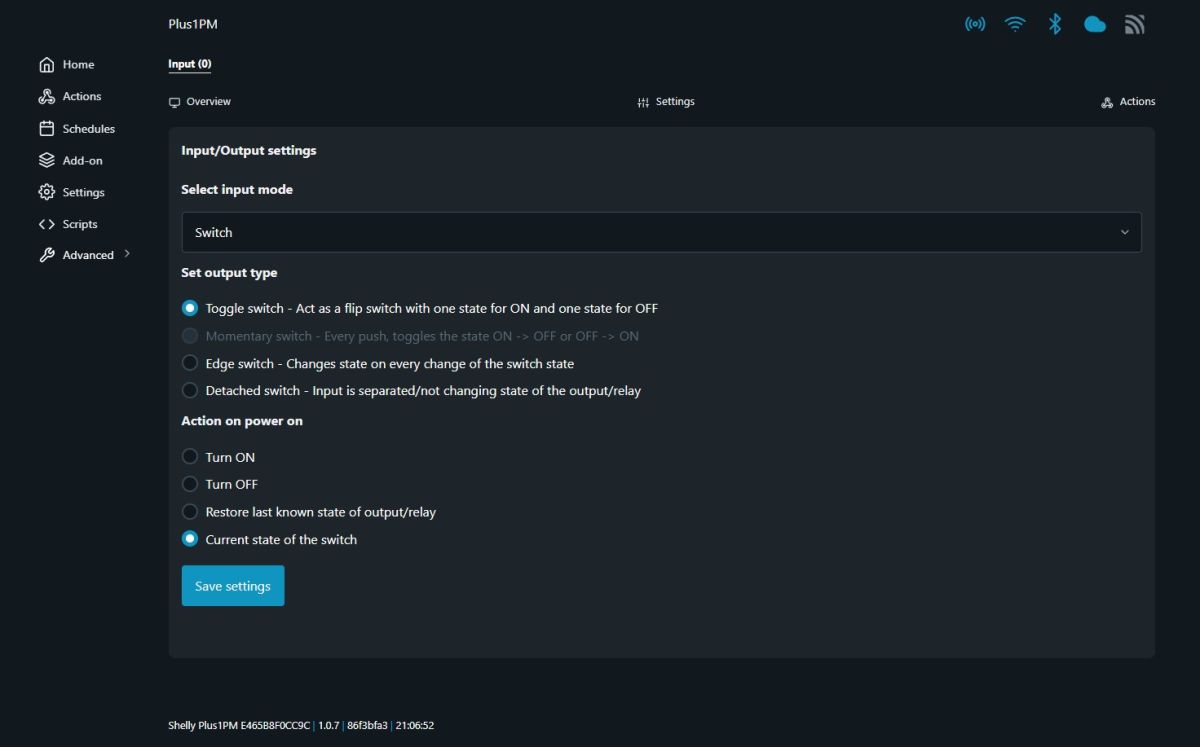Click the access point status icon
Image resolution: width=1200 pixels, height=747 pixels.
click(975, 24)
